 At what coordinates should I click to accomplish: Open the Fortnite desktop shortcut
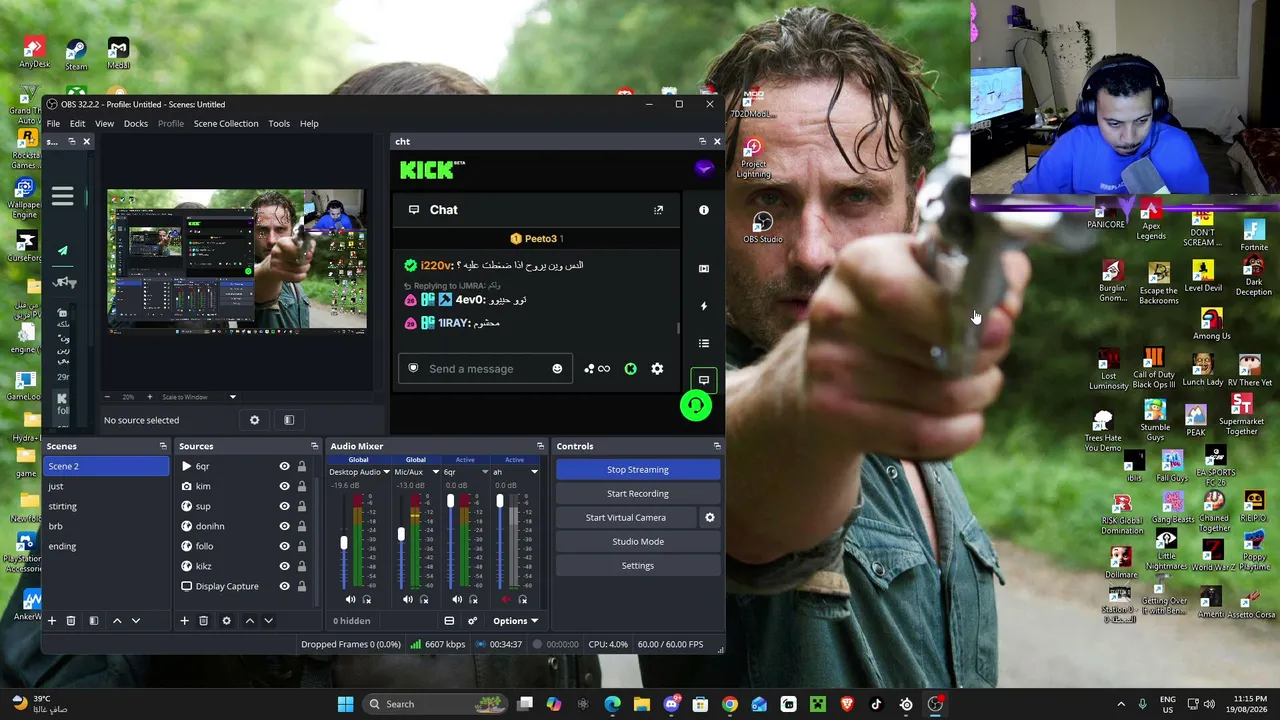tap(1254, 236)
